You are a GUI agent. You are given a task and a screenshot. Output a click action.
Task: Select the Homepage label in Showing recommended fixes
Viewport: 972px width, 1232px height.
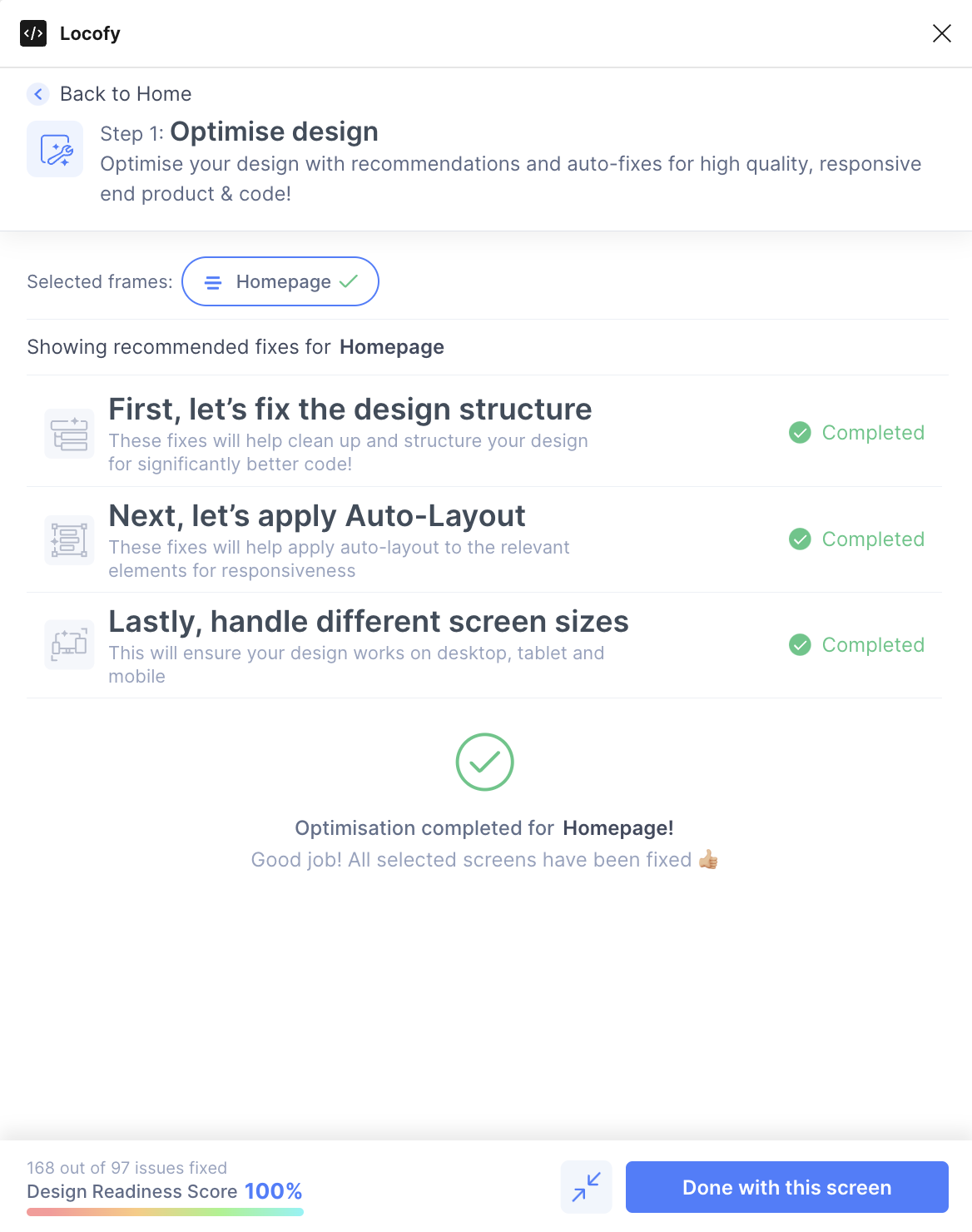pyautogui.click(x=392, y=347)
